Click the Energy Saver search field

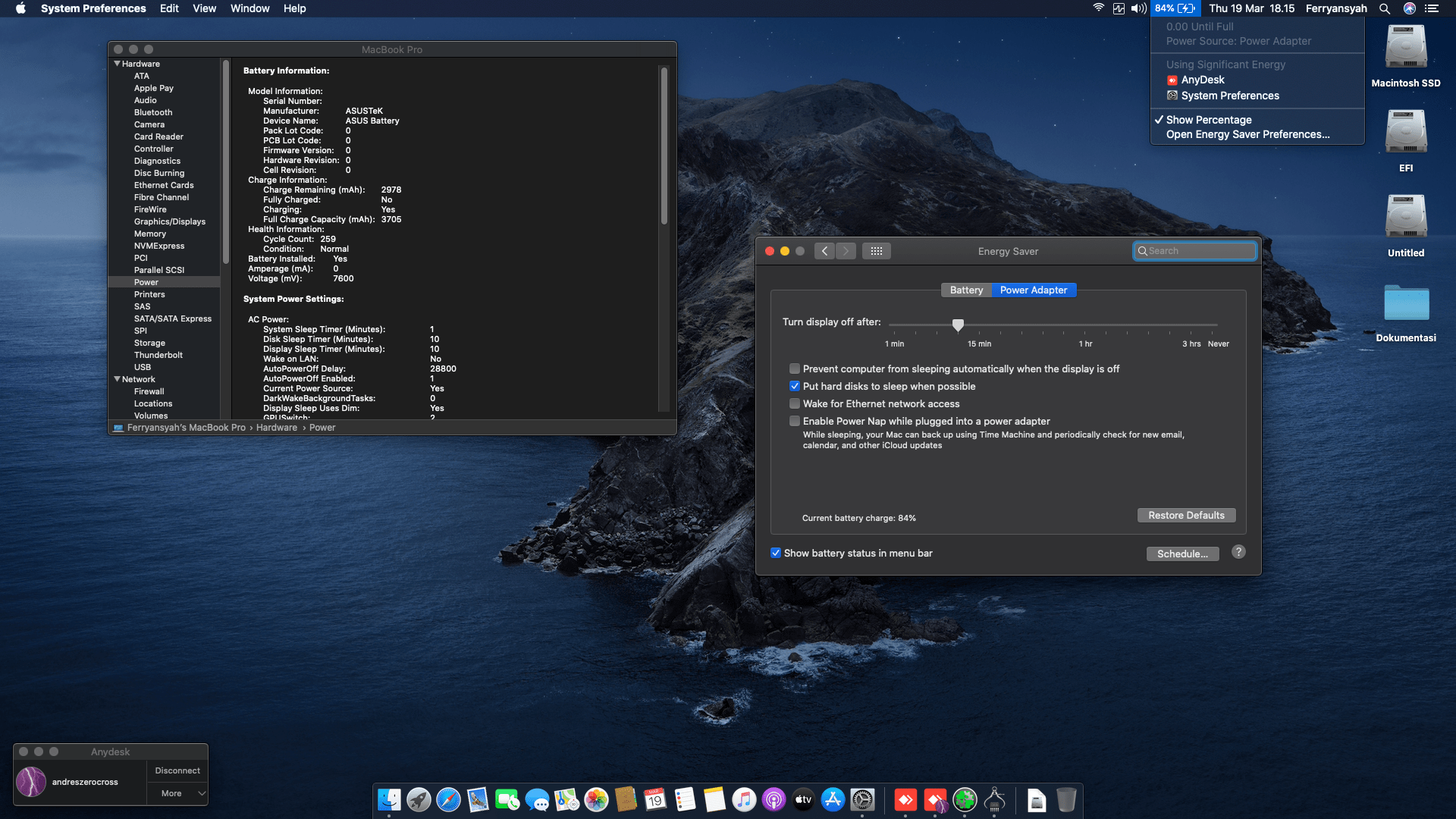1195,251
